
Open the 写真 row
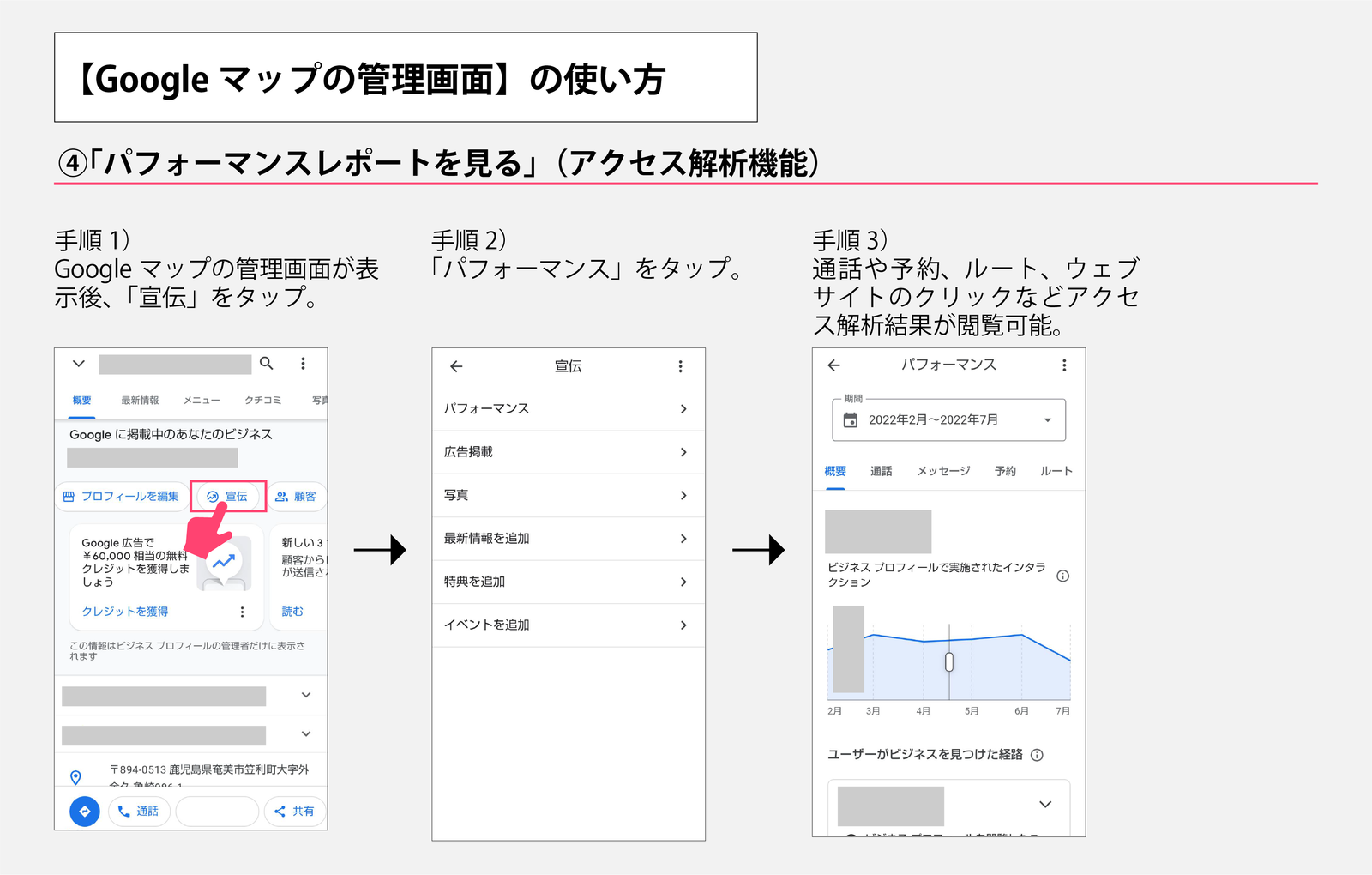click(x=569, y=495)
